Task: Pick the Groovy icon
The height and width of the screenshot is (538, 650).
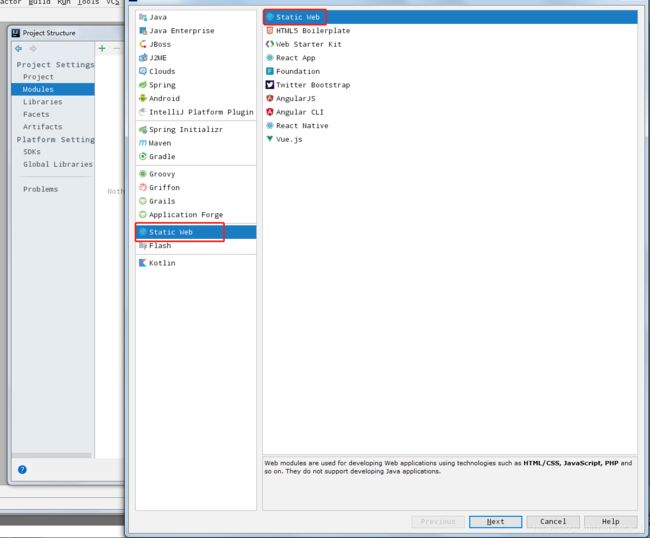Action: pos(143,174)
